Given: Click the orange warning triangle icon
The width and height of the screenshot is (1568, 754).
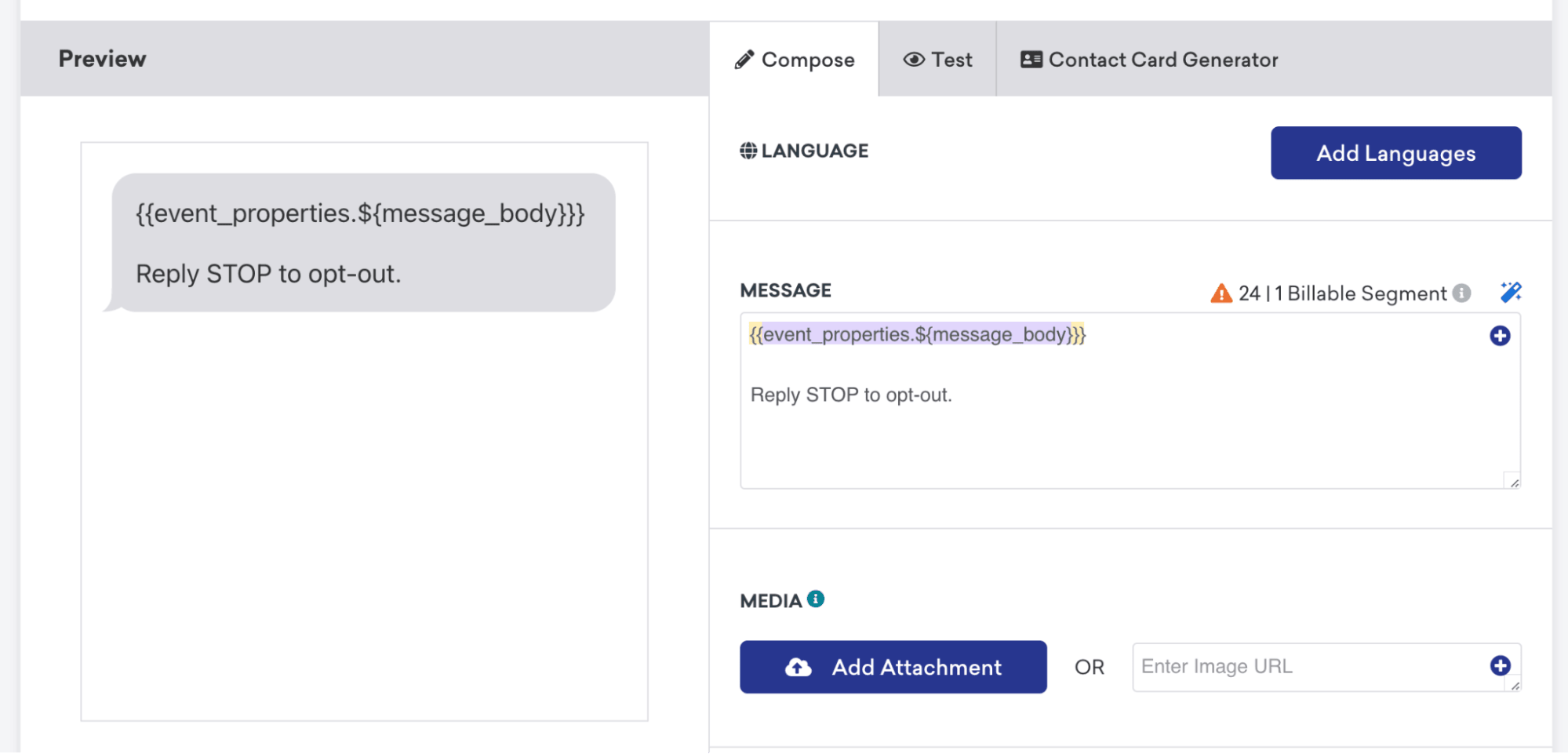Looking at the screenshot, I should click(x=1221, y=293).
